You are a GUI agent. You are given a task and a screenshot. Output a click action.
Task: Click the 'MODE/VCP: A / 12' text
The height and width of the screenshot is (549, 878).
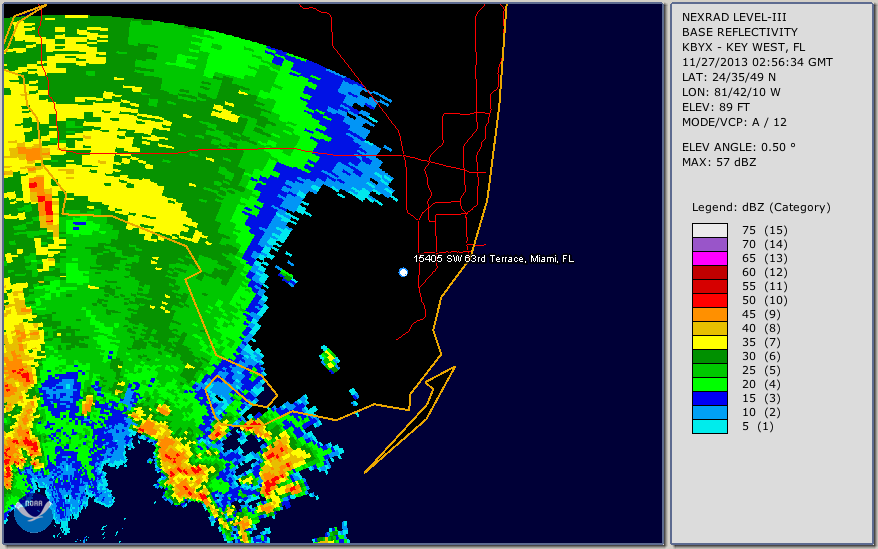click(x=734, y=122)
